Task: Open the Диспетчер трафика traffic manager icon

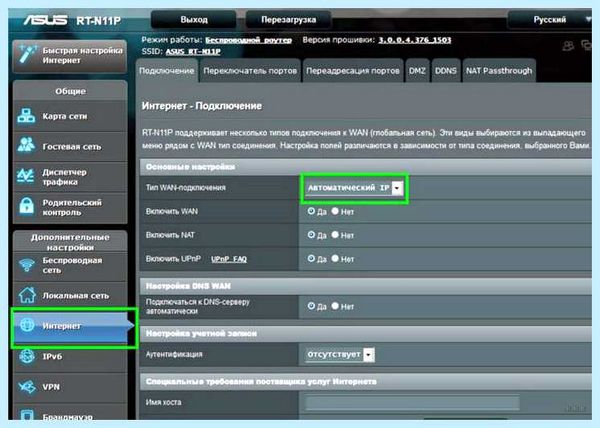Action: coord(26,176)
